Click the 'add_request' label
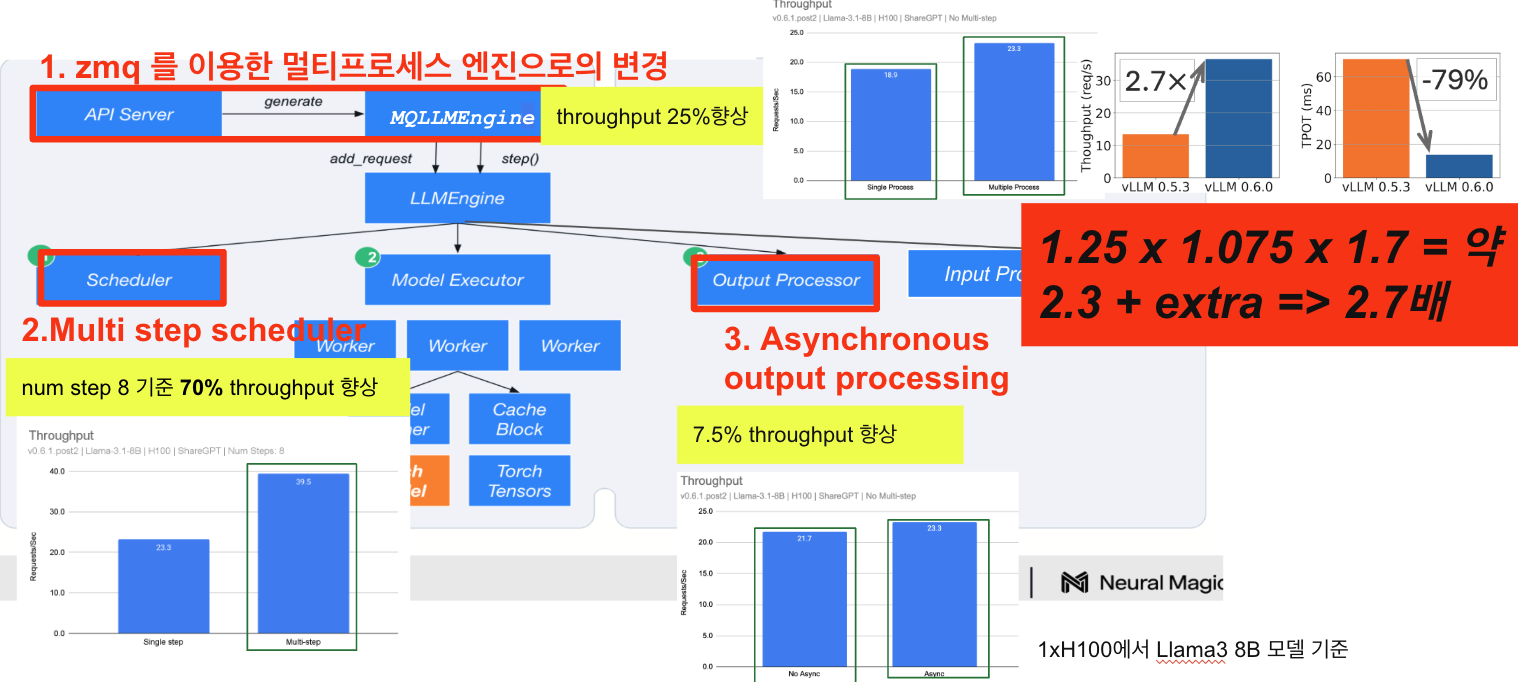 click(x=371, y=159)
